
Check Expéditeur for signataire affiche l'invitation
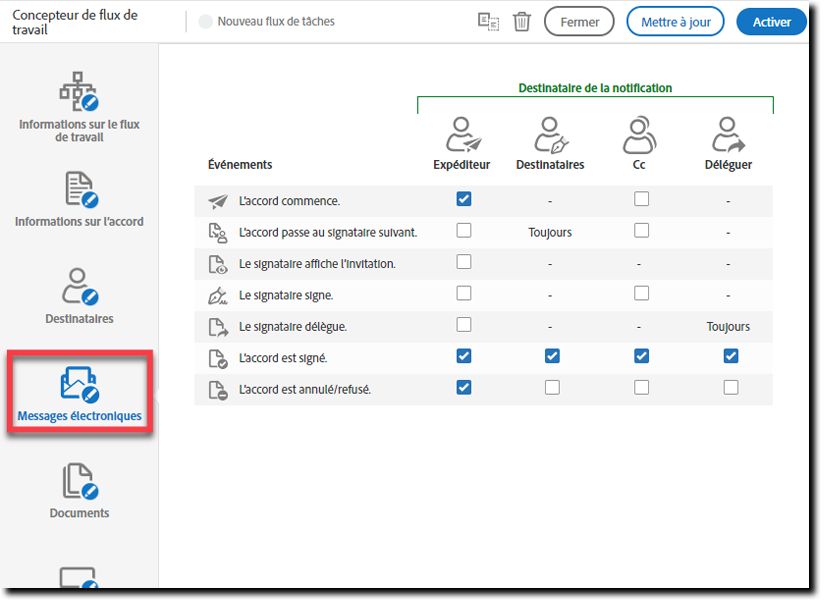(464, 262)
